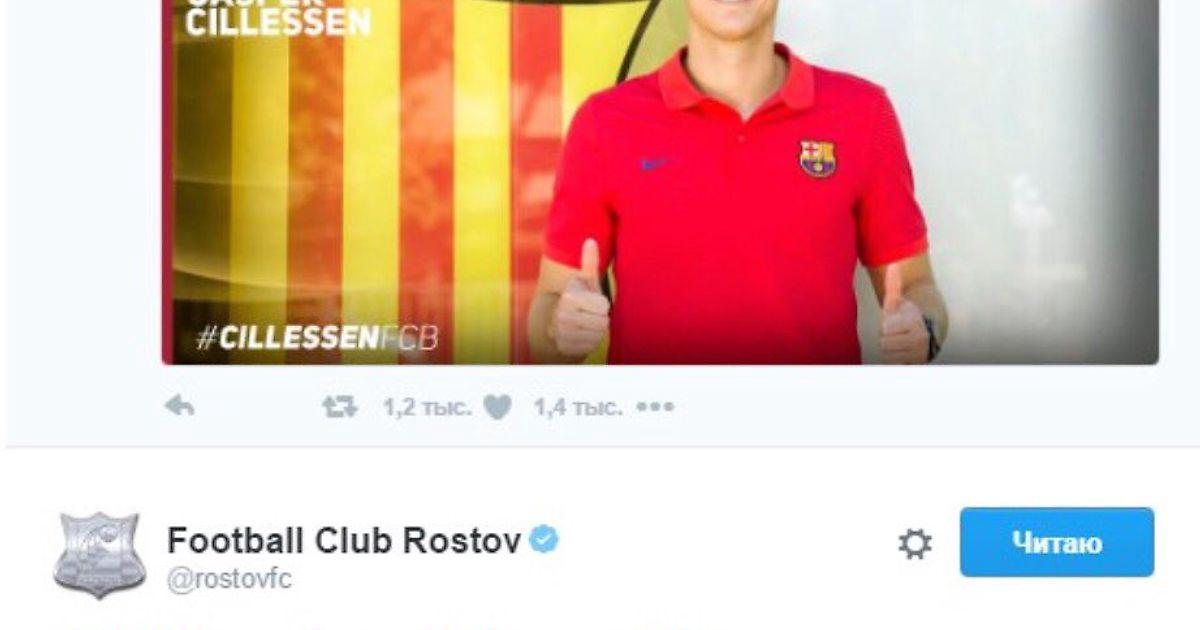Toggle the Читаю following button
The height and width of the screenshot is (630, 1200).
coord(1057,542)
